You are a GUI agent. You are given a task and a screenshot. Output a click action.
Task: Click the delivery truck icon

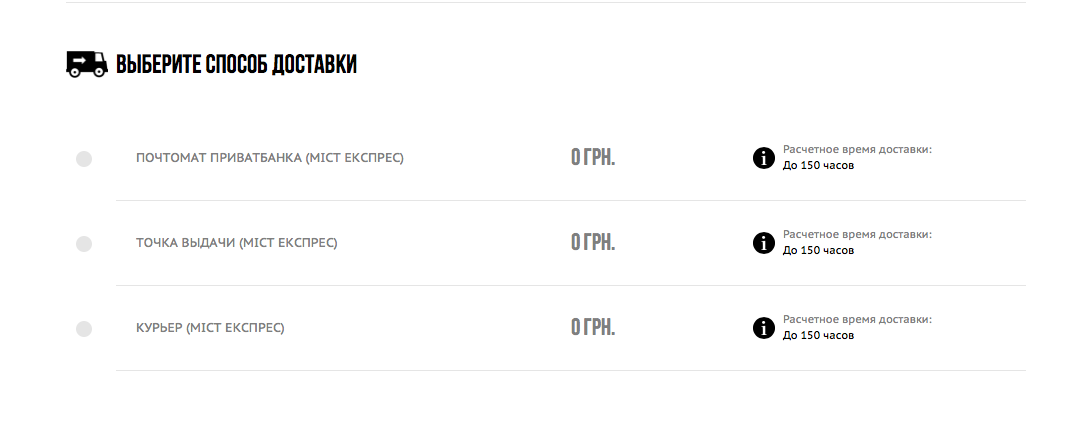click(x=86, y=64)
